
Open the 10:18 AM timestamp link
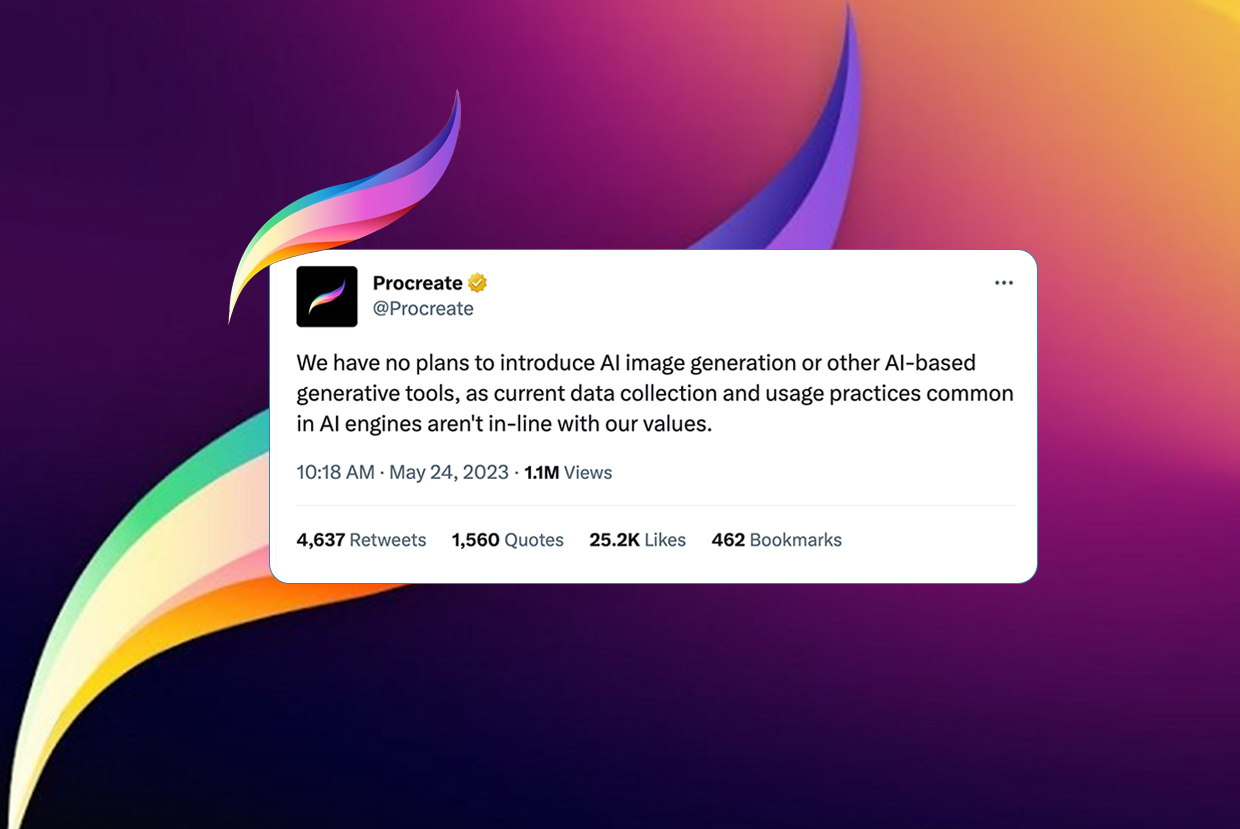(335, 472)
